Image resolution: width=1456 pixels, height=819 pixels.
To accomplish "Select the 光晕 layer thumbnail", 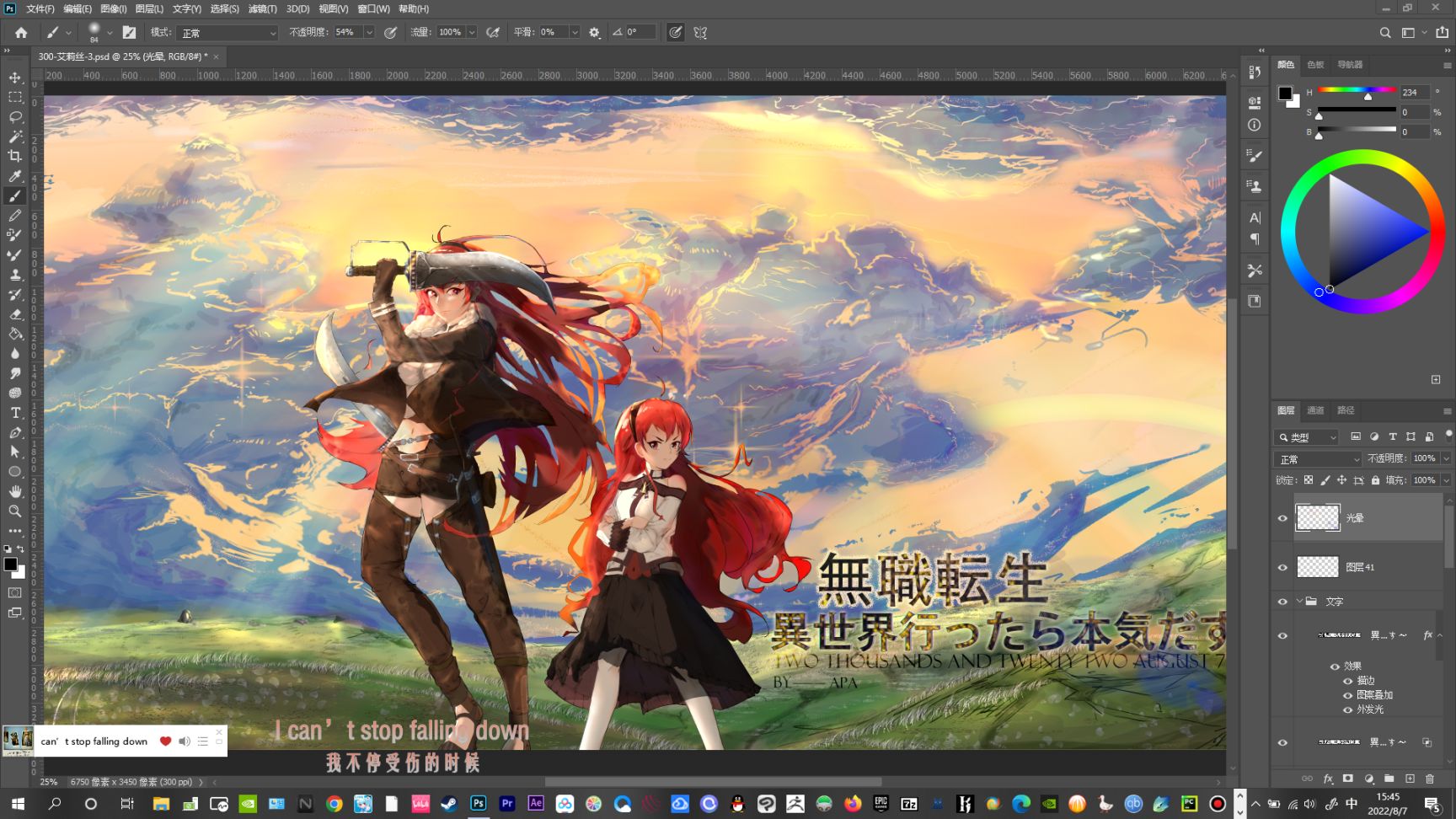I will 1317,517.
